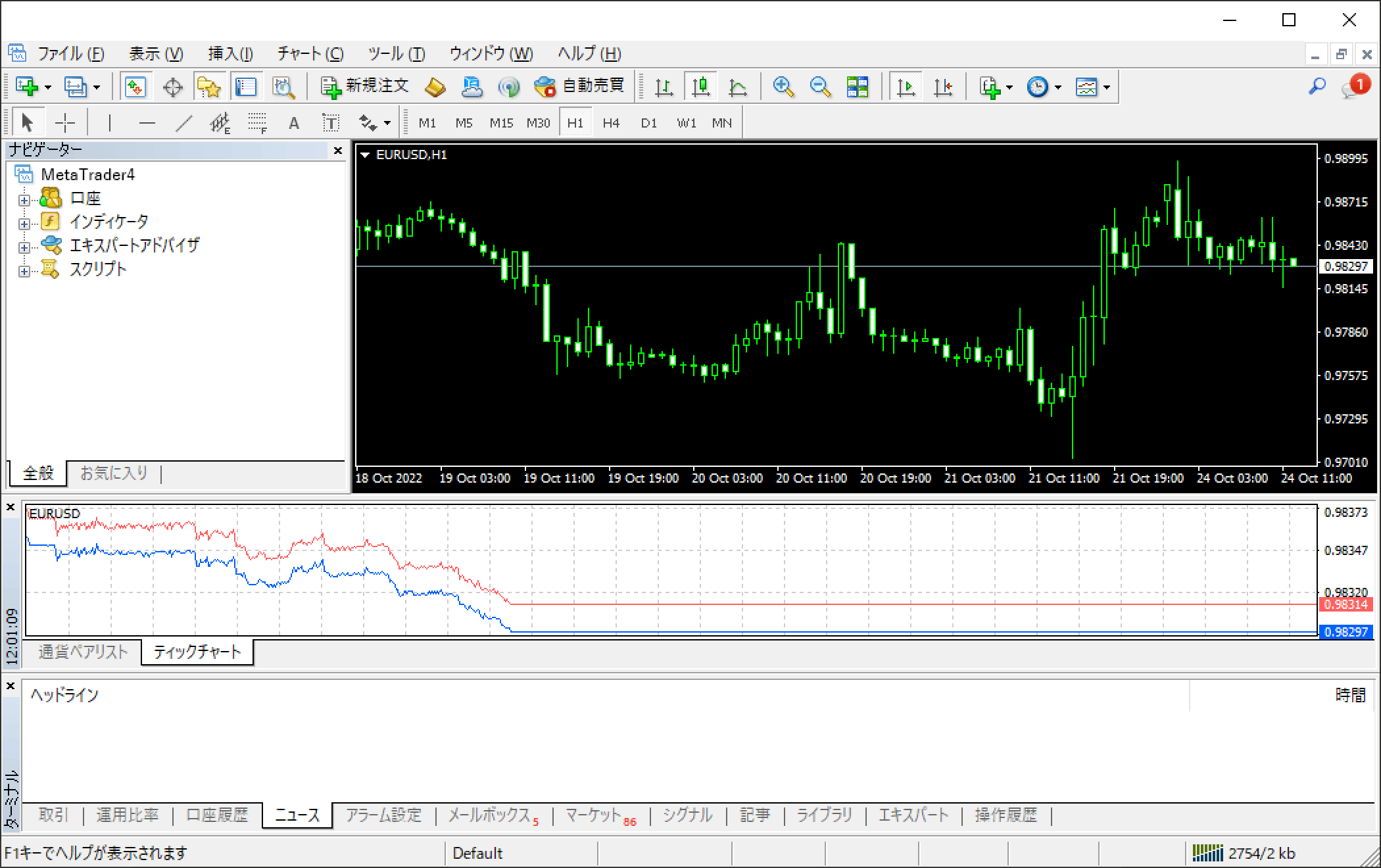Image resolution: width=1381 pixels, height=868 pixels.
Task: Toggle the Navigator window star-folder icon
Action: (209, 86)
